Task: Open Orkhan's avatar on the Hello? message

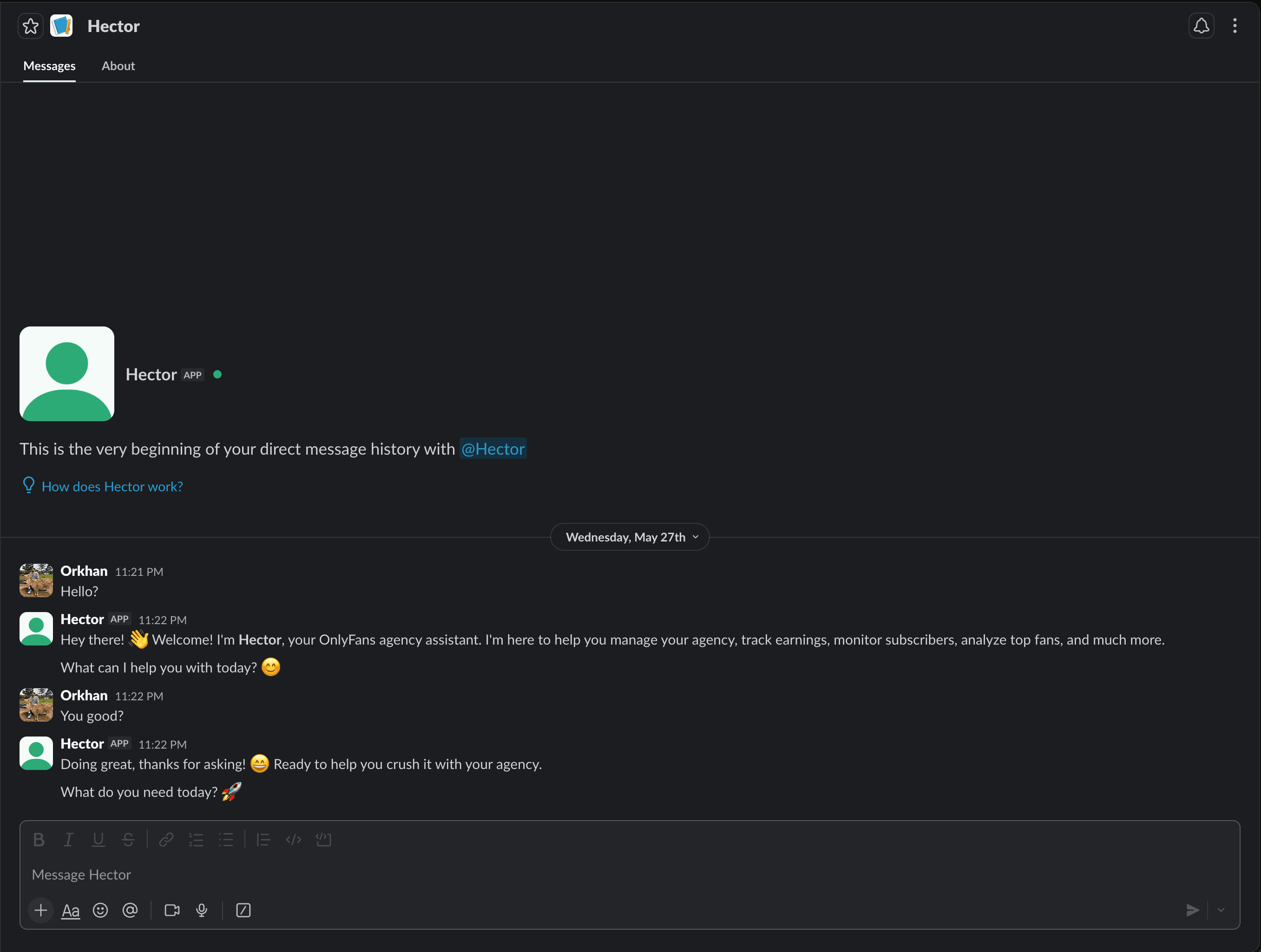Action: [x=37, y=580]
